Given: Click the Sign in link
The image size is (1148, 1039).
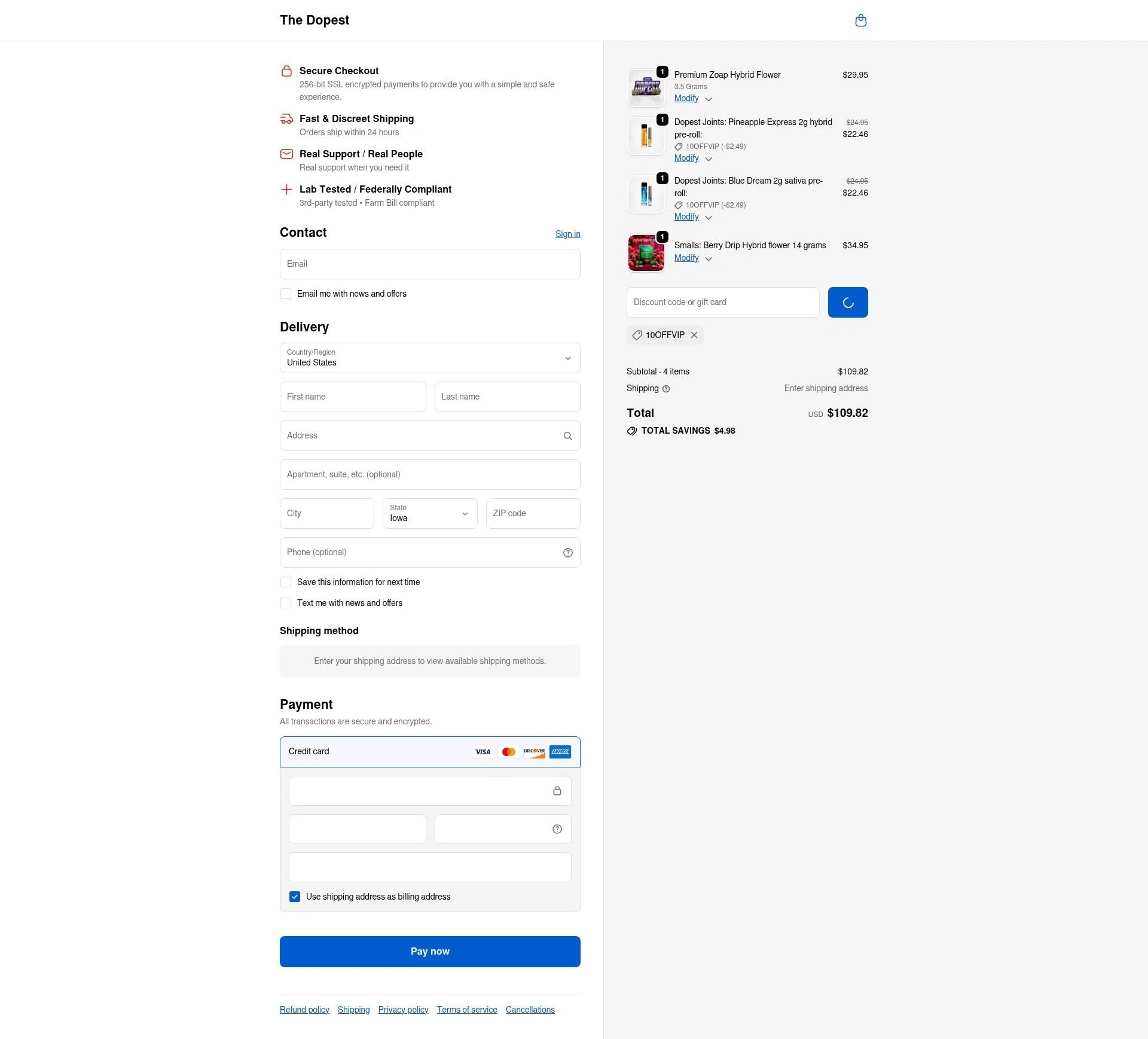Looking at the screenshot, I should (568, 234).
